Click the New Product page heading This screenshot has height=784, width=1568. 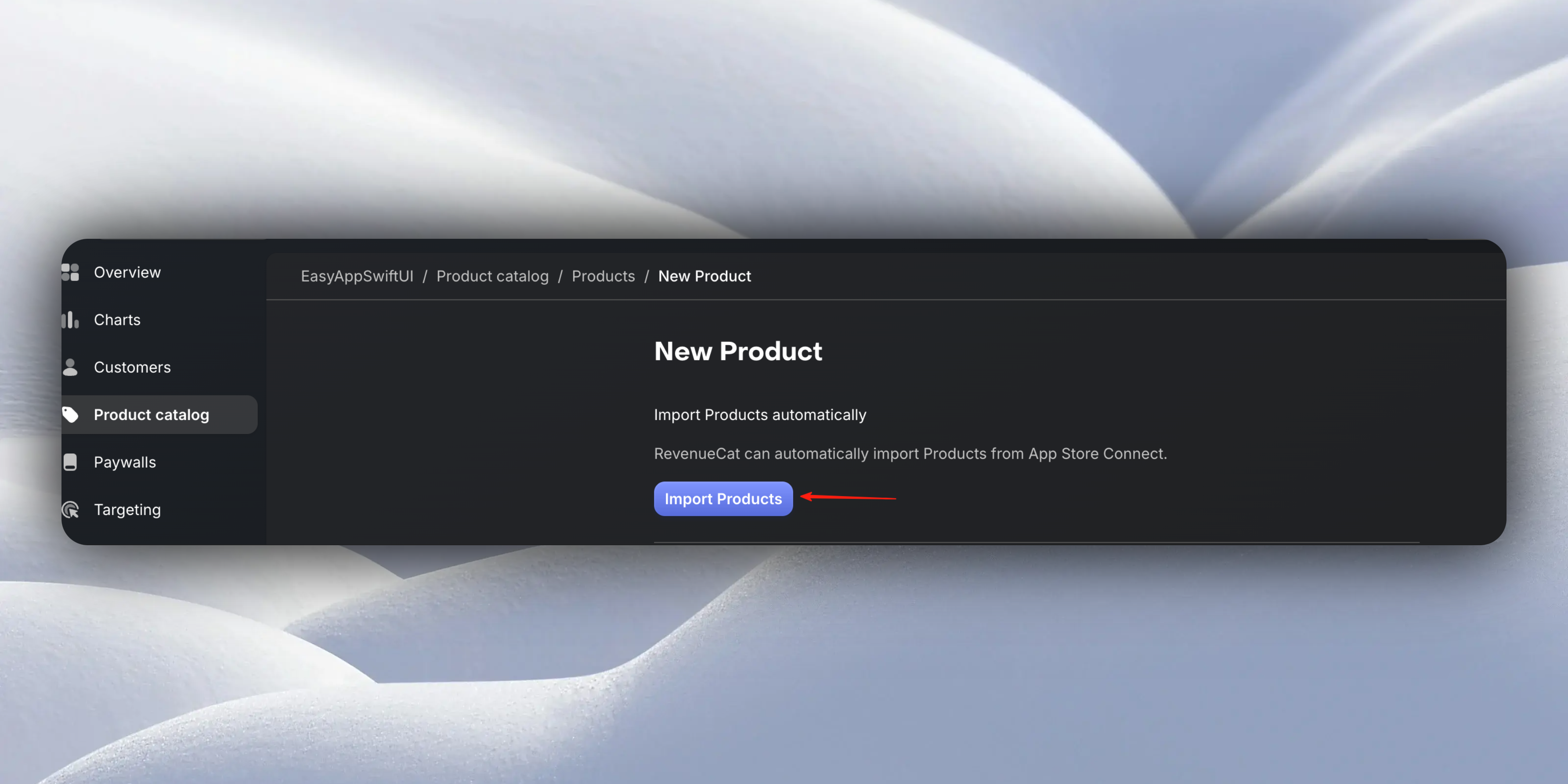(738, 351)
